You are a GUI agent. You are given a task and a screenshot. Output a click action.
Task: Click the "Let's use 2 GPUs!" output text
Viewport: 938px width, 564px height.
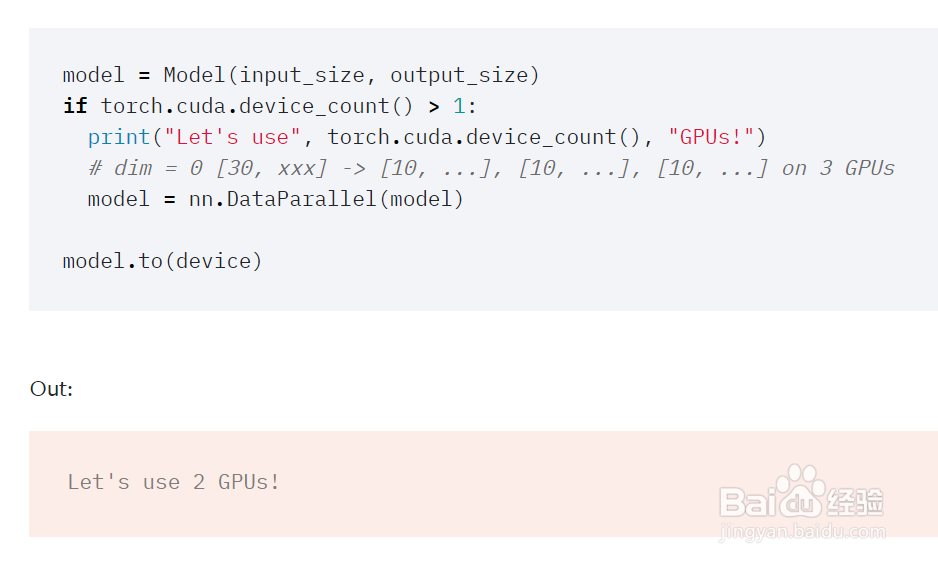[x=173, y=482]
